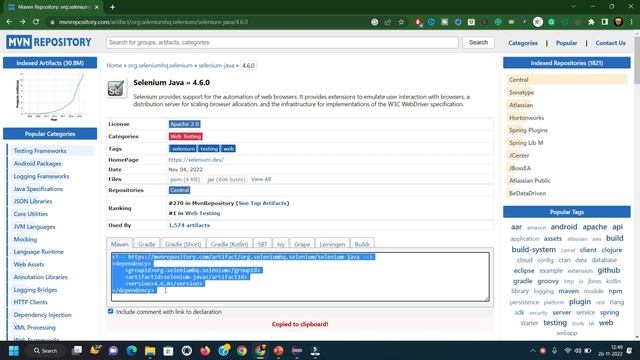
Task: Click the Central repository badge
Action: [180, 190]
